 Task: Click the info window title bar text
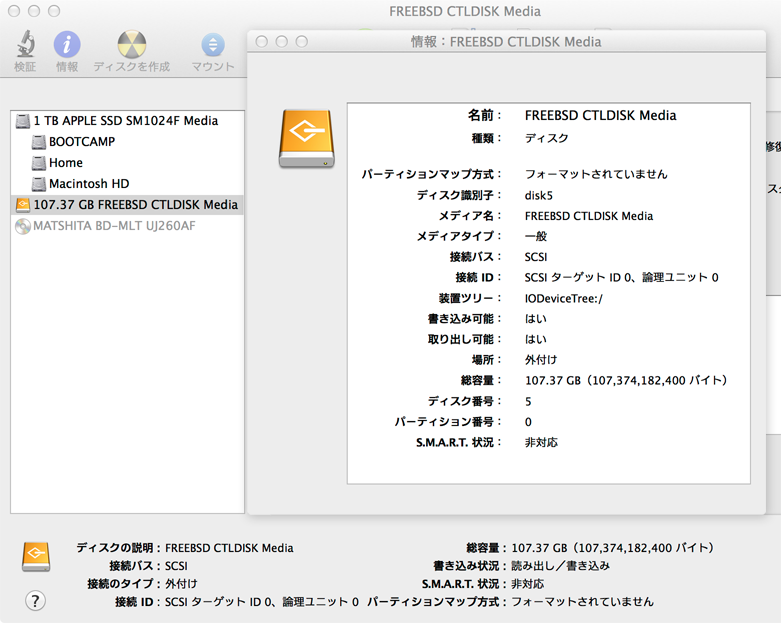point(506,42)
